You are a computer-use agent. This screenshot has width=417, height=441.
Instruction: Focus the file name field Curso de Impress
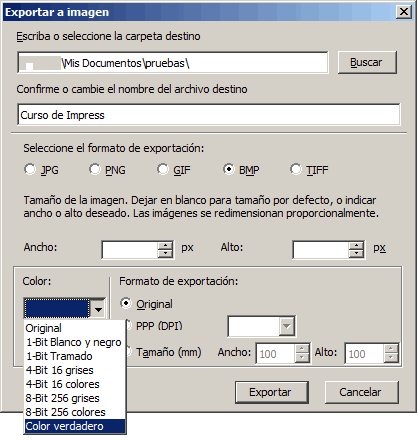(x=209, y=115)
